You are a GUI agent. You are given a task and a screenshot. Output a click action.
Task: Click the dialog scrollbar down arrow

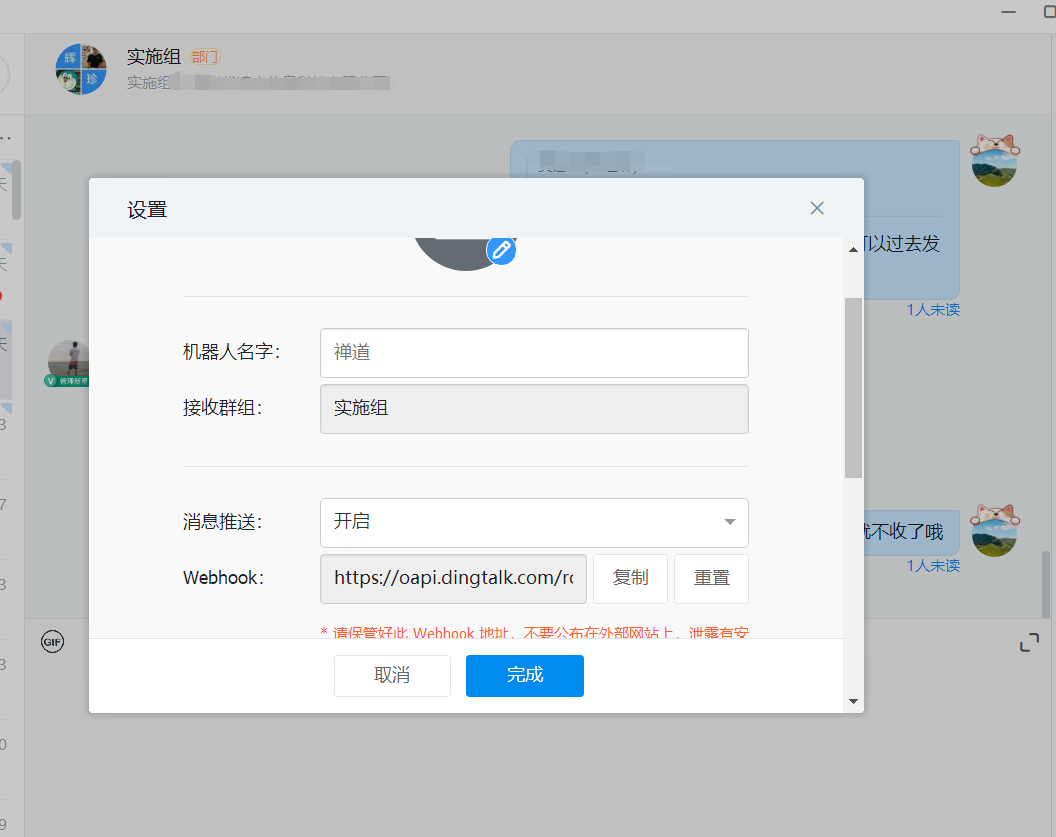[853, 701]
